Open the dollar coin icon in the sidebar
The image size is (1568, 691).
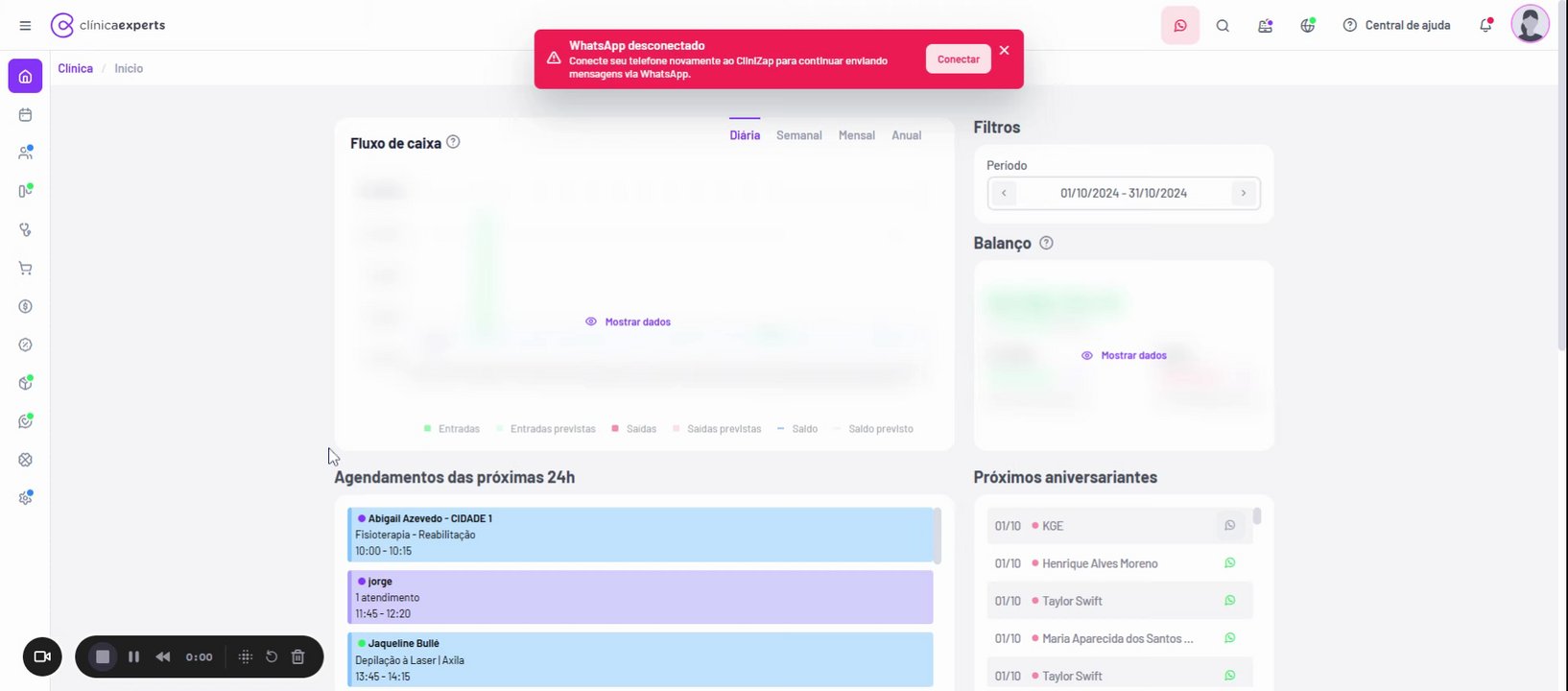click(x=25, y=306)
